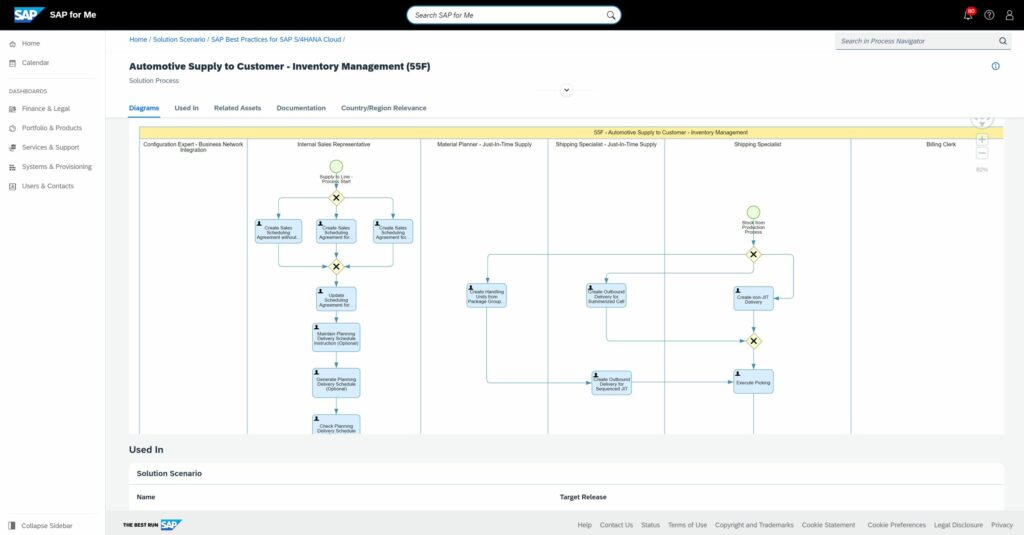Click gateway above Update Scheduling Agreement task
Viewport: 1024px width, 535px height.
tap(336, 267)
